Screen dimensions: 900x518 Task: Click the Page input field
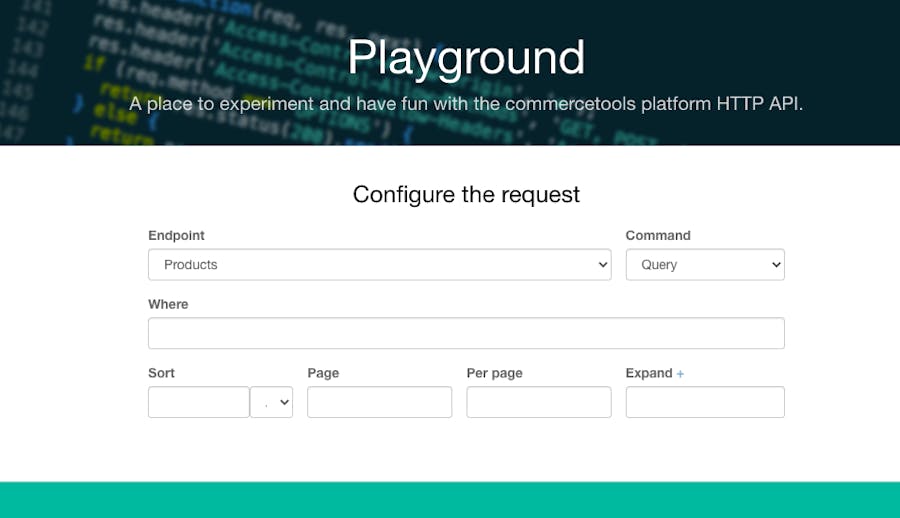379,402
